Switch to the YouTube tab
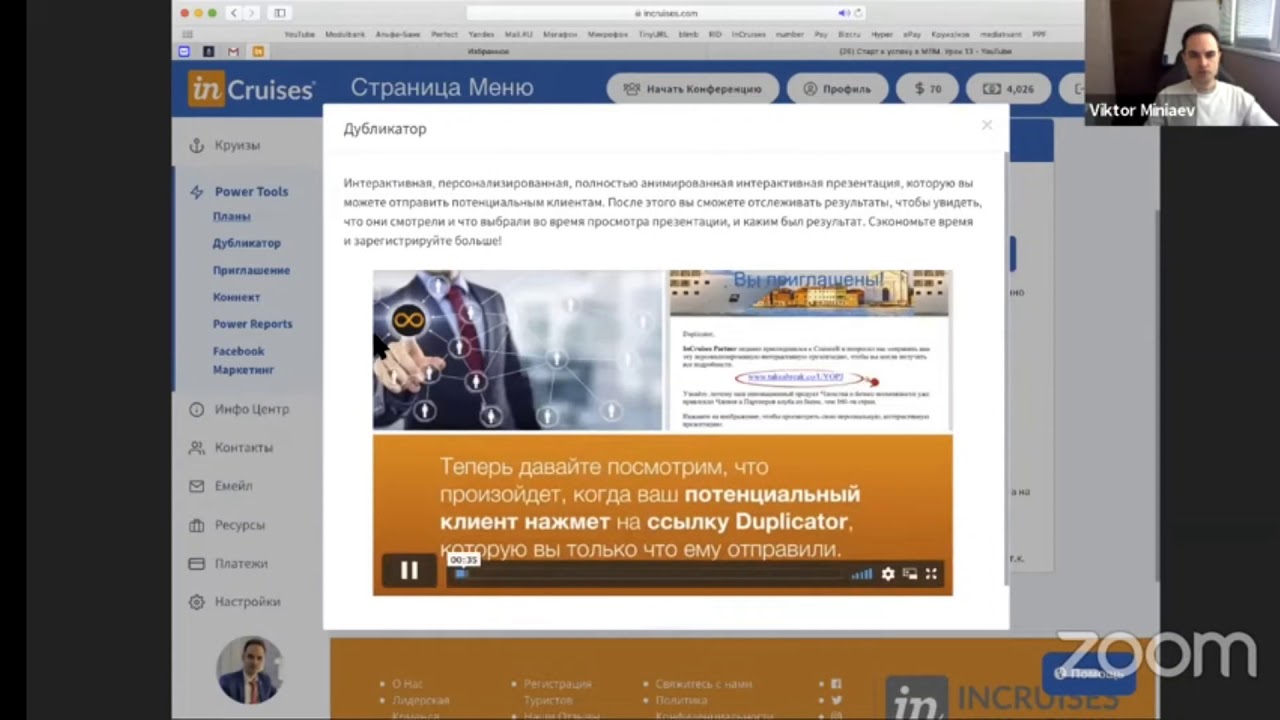The image size is (1280, 720). pos(925,51)
